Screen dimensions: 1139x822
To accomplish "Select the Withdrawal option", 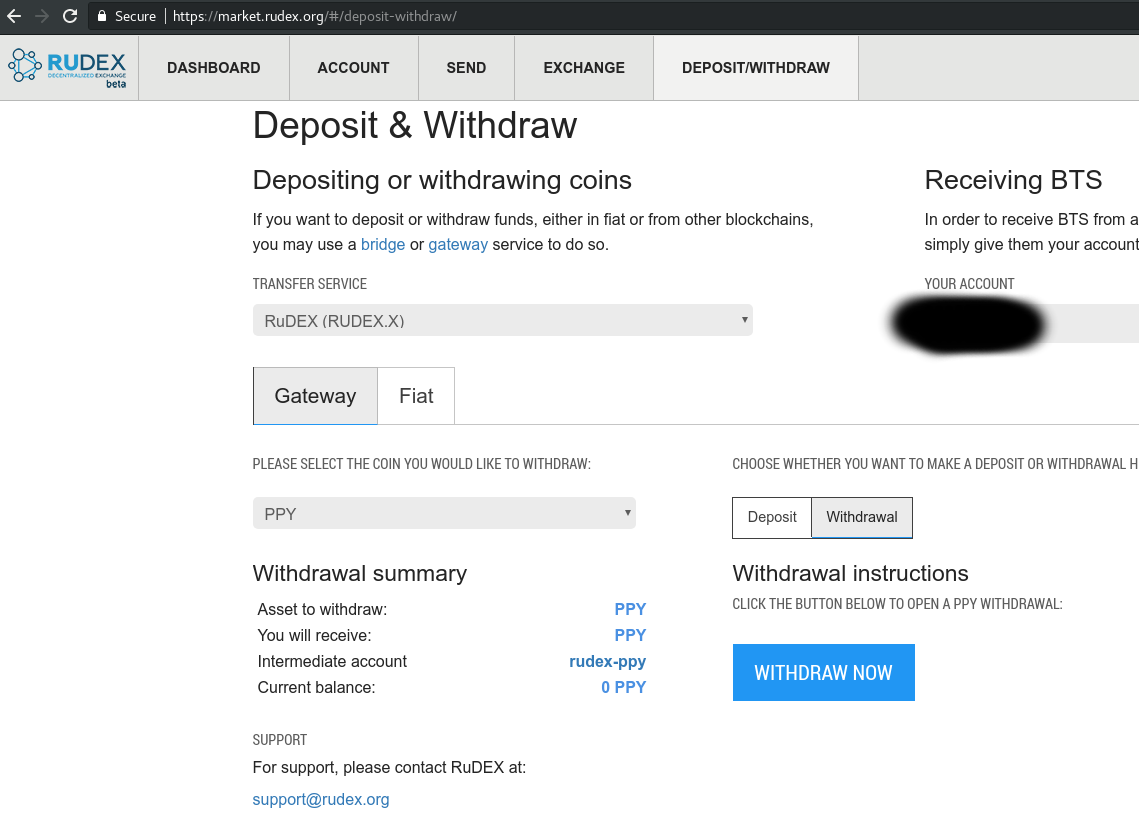I will click(862, 517).
